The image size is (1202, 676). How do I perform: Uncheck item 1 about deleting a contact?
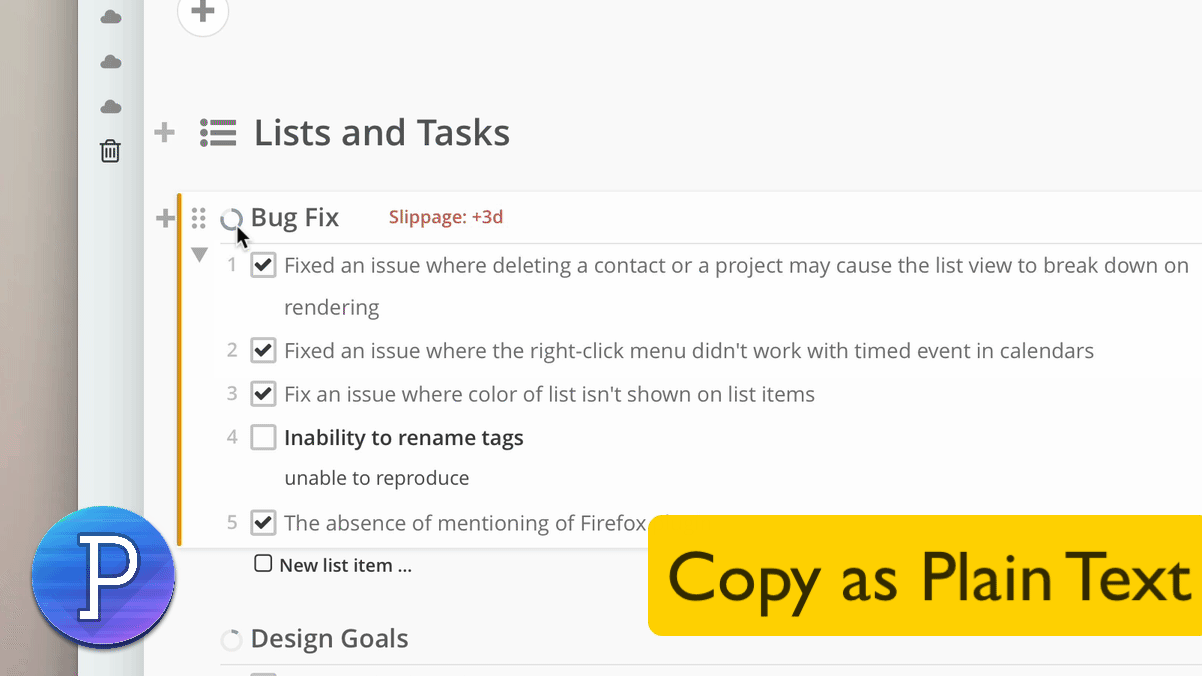(x=263, y=265)
